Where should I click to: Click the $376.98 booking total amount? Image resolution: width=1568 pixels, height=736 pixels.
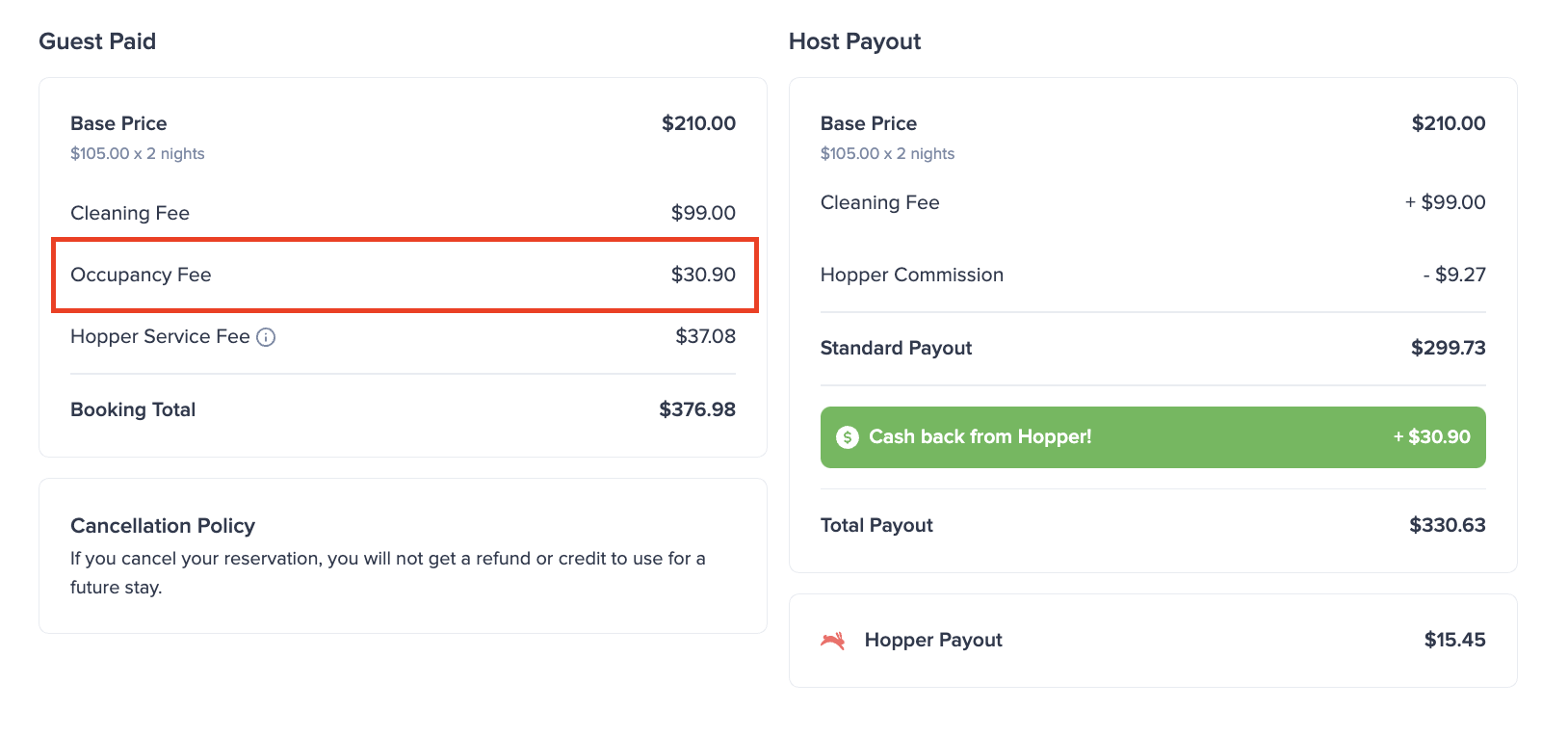[696, 410]
